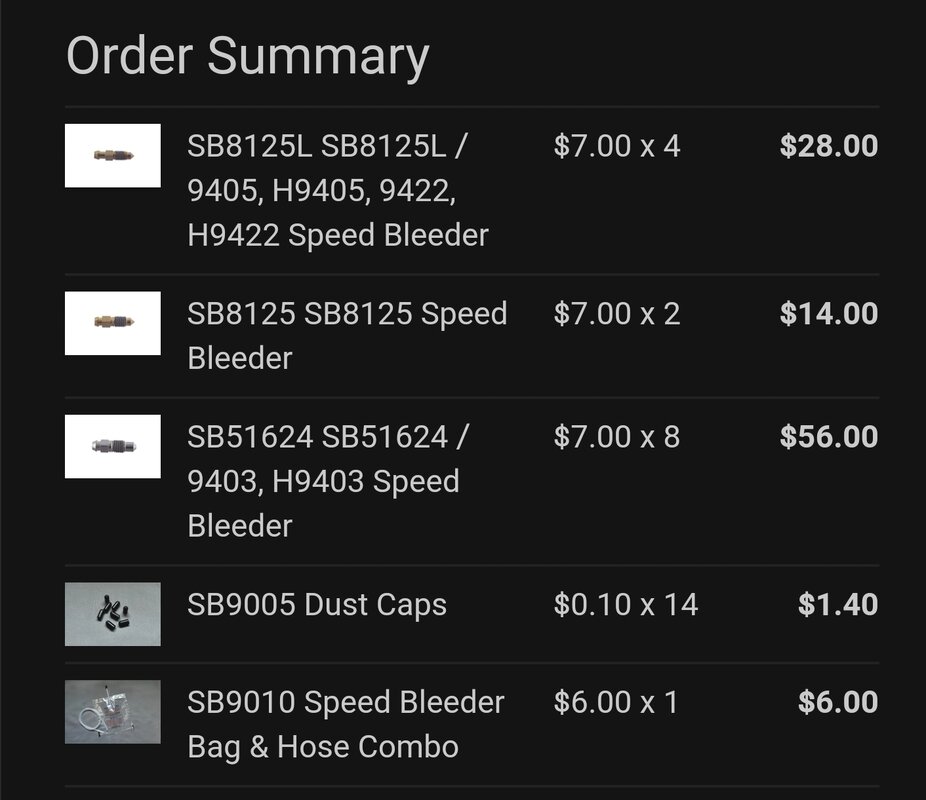Click the $56.00 line total
Viewport: 926px width, 800px height.
click(829, 437)
